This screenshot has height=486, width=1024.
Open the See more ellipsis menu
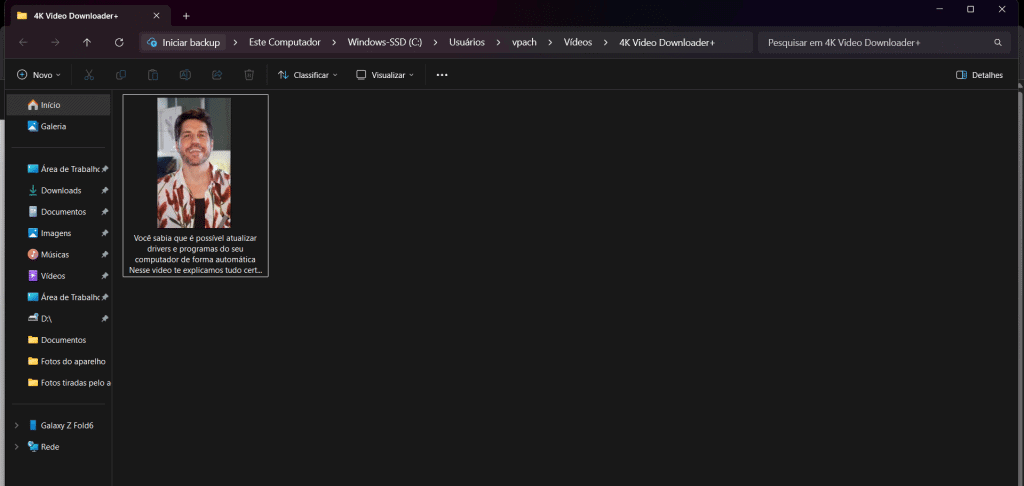click(x=442, y=75)
